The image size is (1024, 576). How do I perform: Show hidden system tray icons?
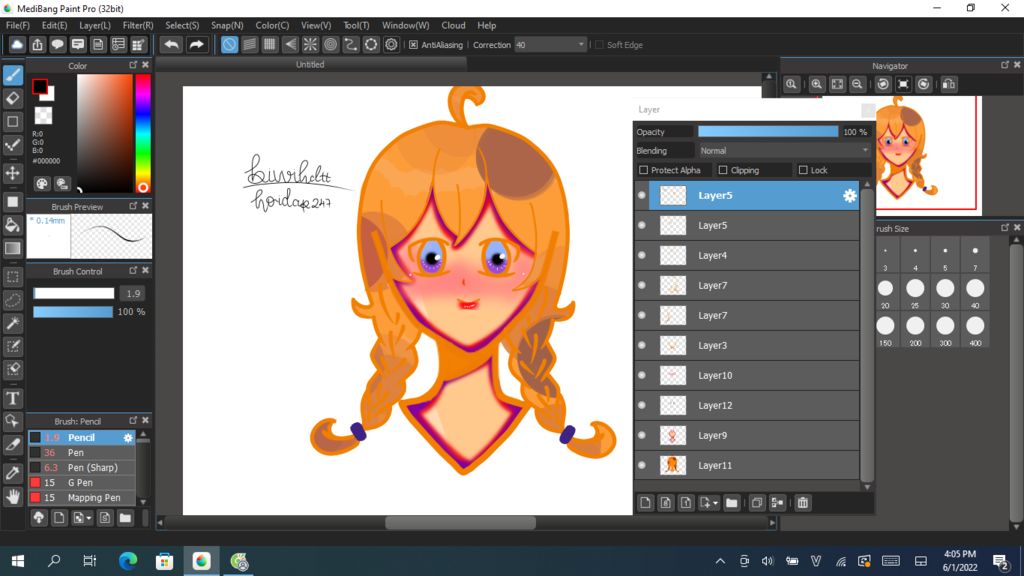coord(720,561)
